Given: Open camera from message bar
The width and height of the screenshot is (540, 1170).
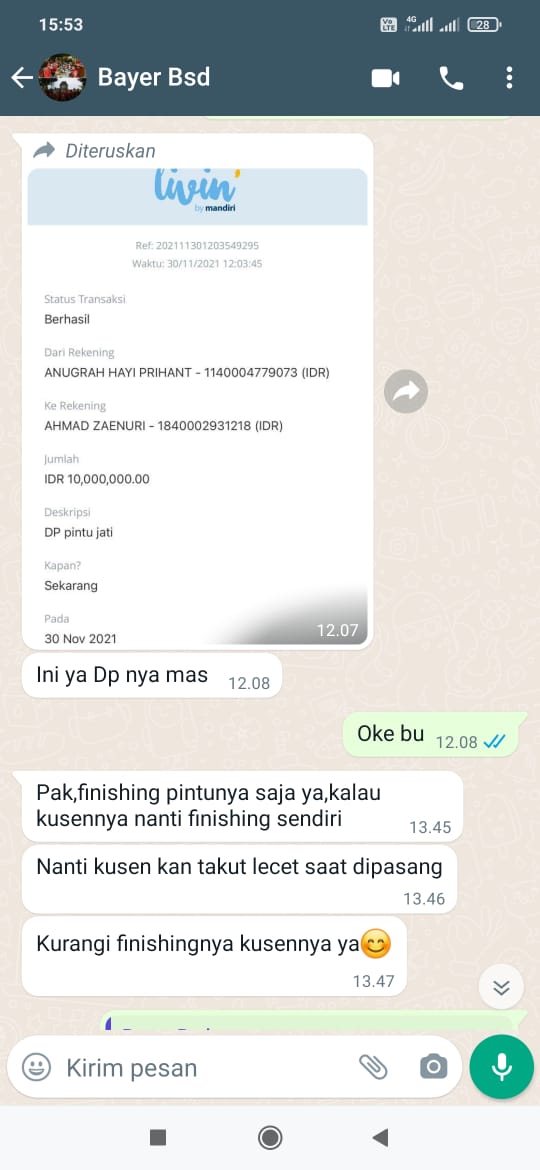Looking at the screenshot, I should point(433,1067).
